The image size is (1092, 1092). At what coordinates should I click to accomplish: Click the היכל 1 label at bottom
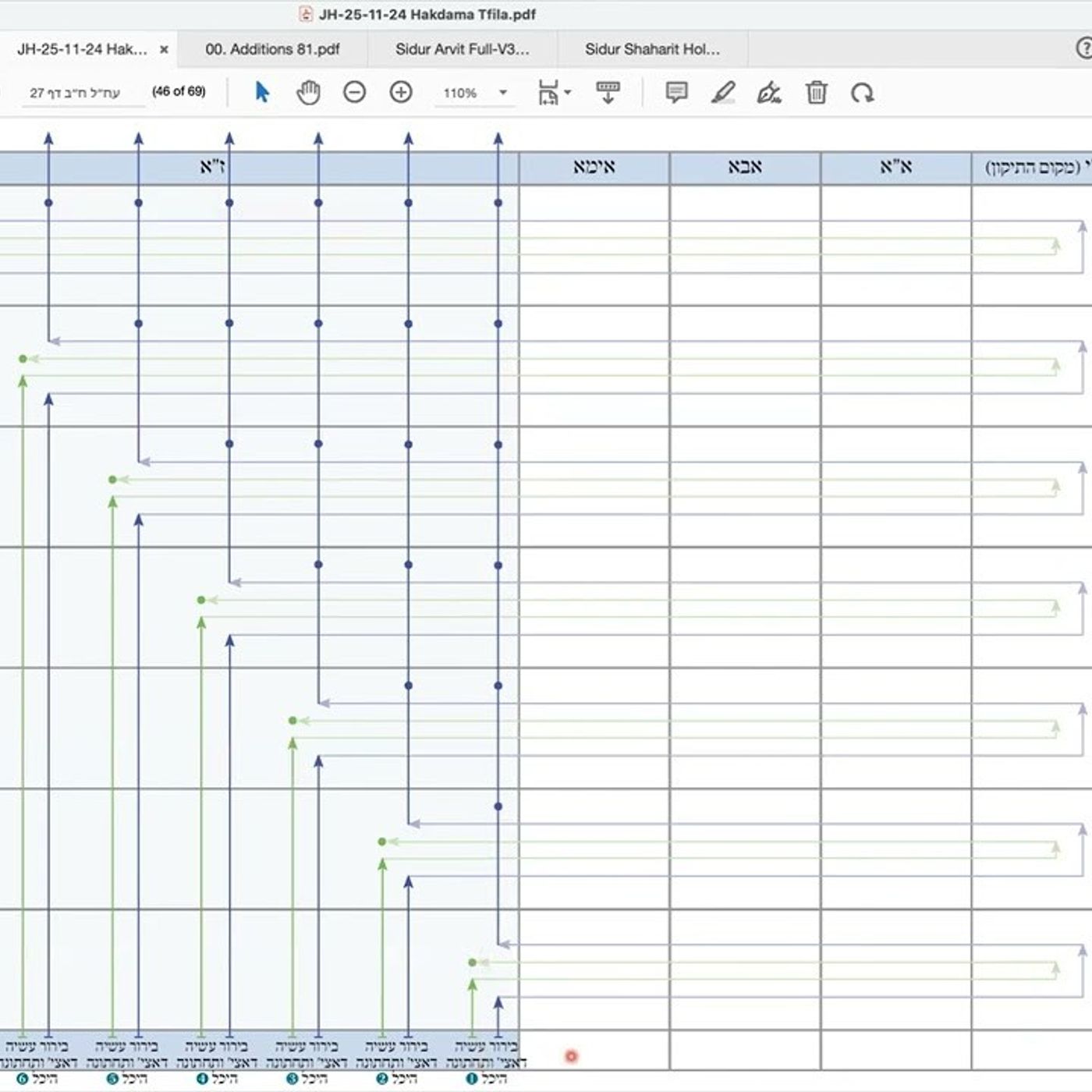[x=487, y=1079]
